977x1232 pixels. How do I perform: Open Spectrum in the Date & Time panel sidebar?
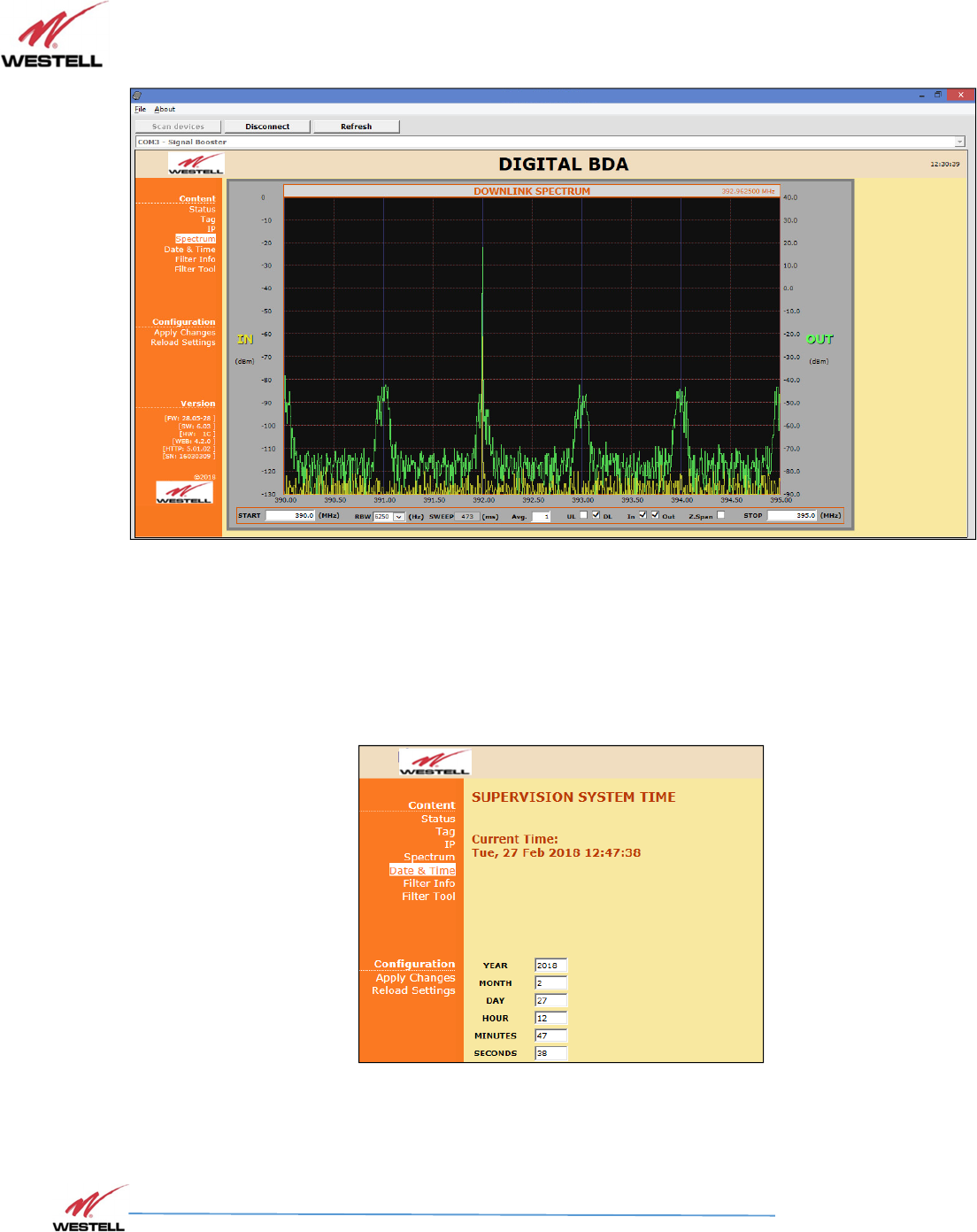[x=429, y=858]
